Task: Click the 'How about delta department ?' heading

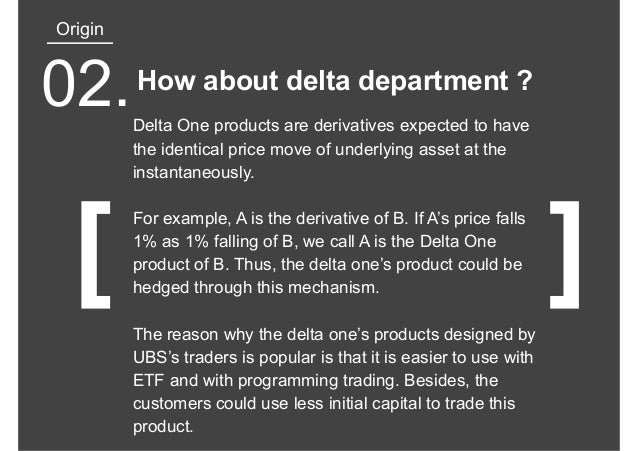Action: (335, 81)
